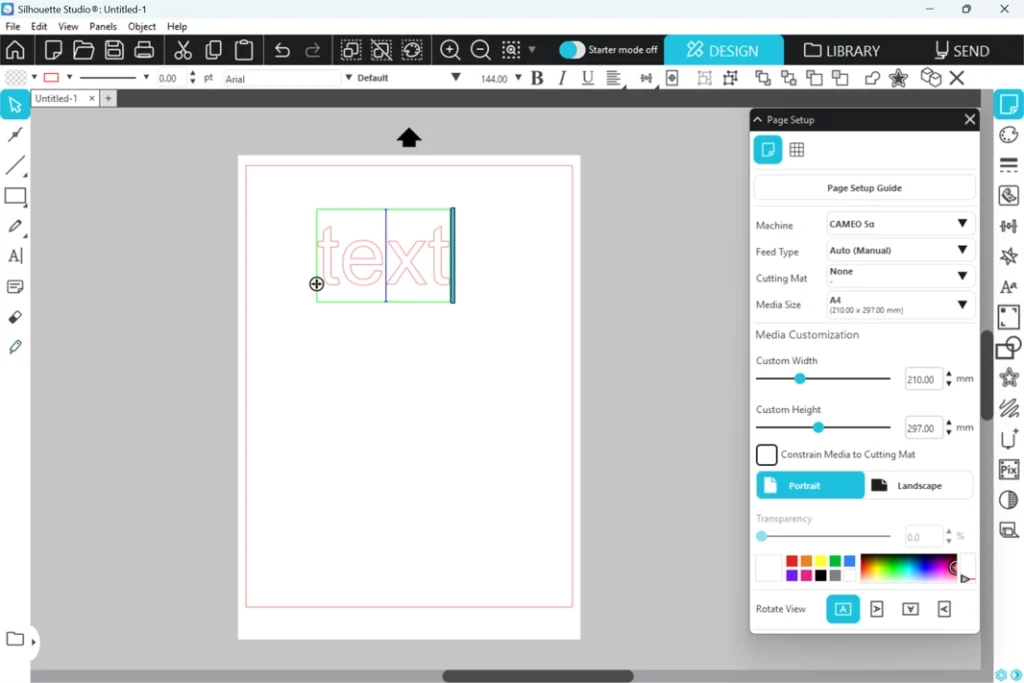This screenshot has height=683, width=1024.
Task: Open the Machine dropdown showing CAMEO 5α
Action: (x=898, y=224)
